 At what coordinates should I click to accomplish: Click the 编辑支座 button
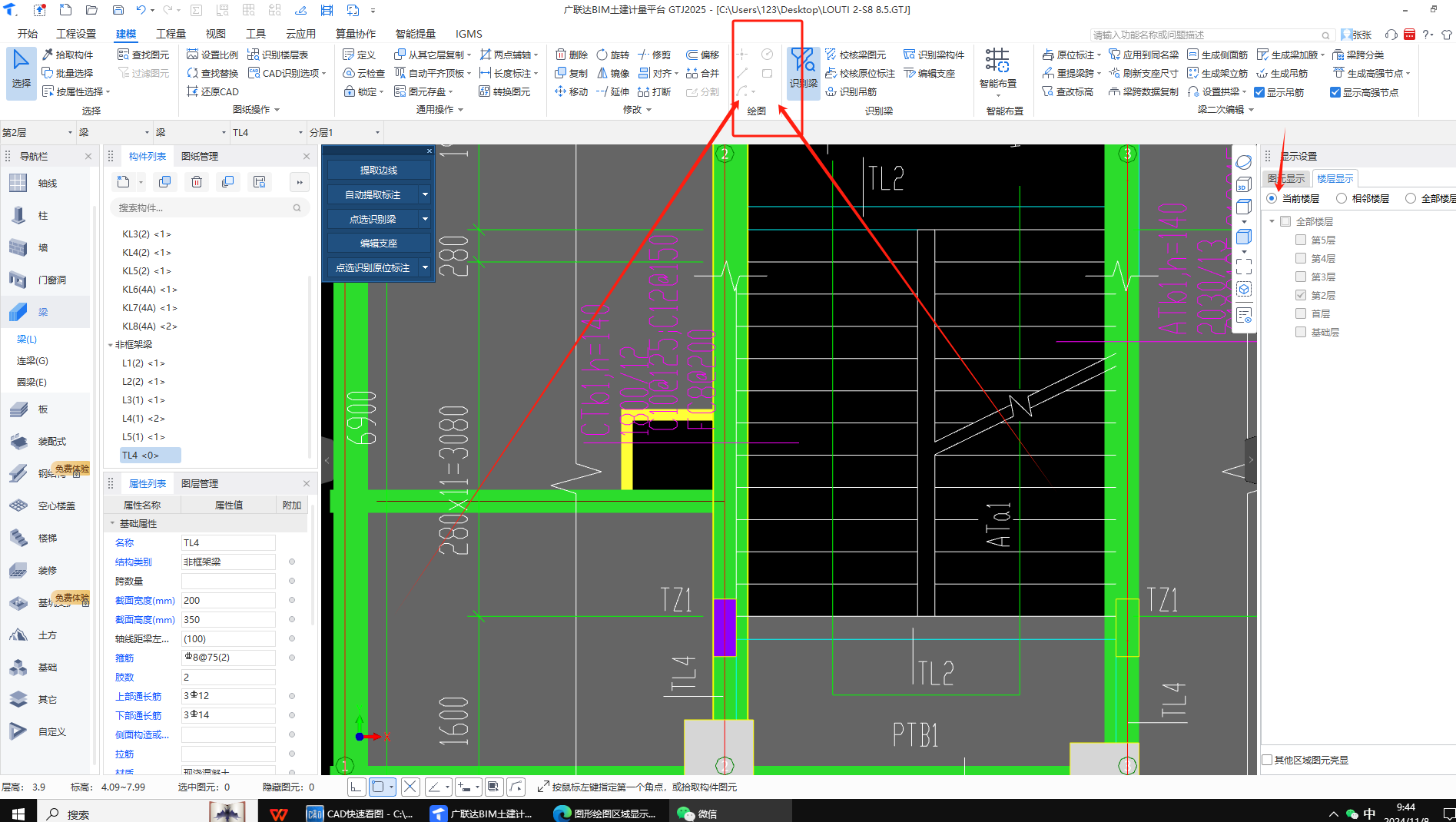tap(378, 243)
